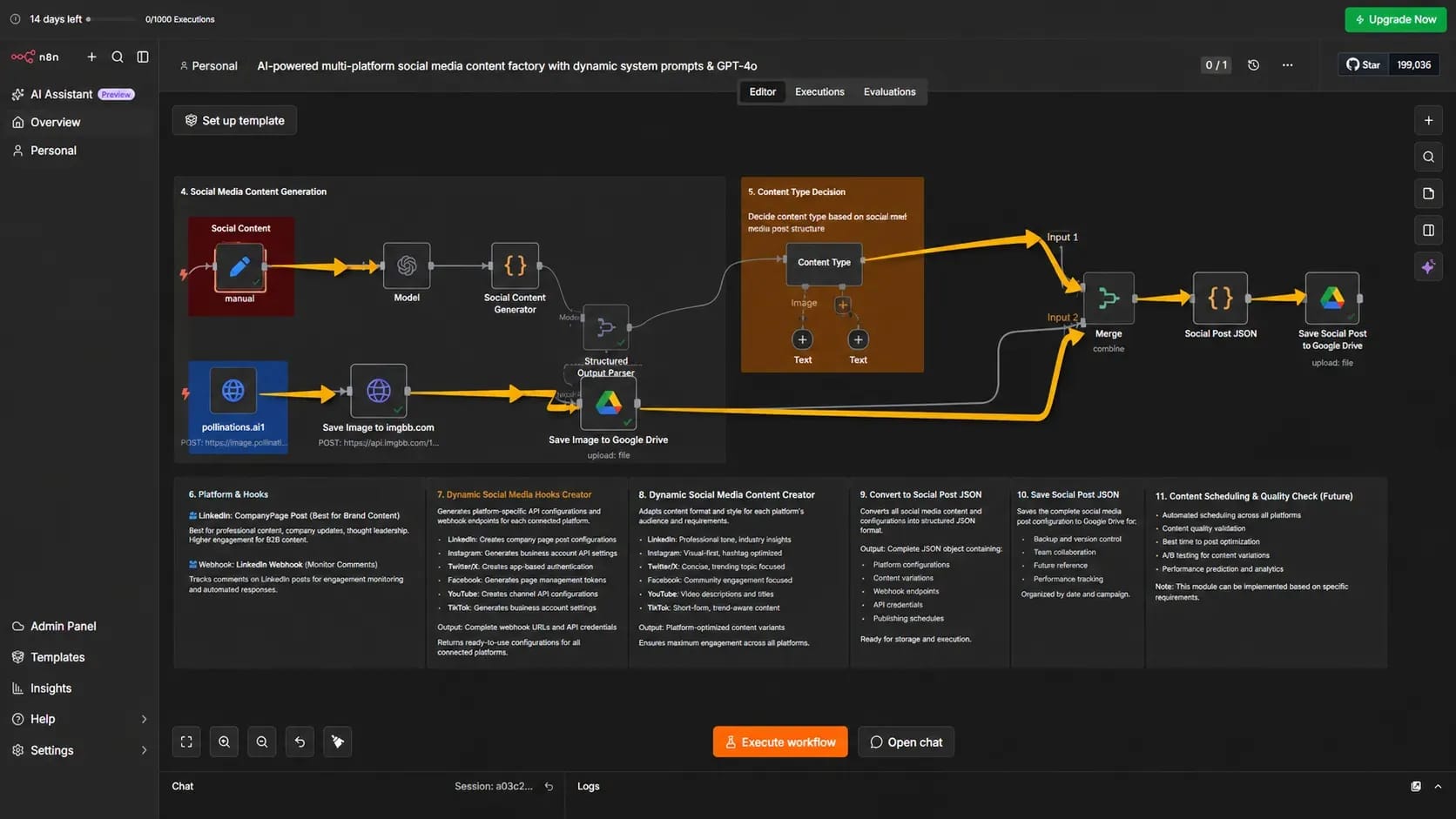Open the canvas node search magnifier
This screenshot has height=819, width=1456.
click(1428, 158)
